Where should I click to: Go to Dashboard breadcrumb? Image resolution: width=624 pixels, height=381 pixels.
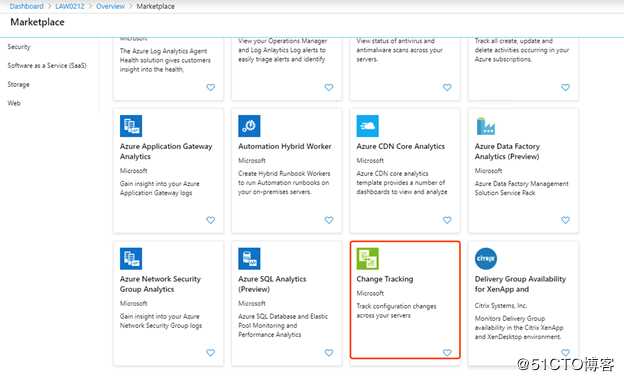[x=26, y=6]
